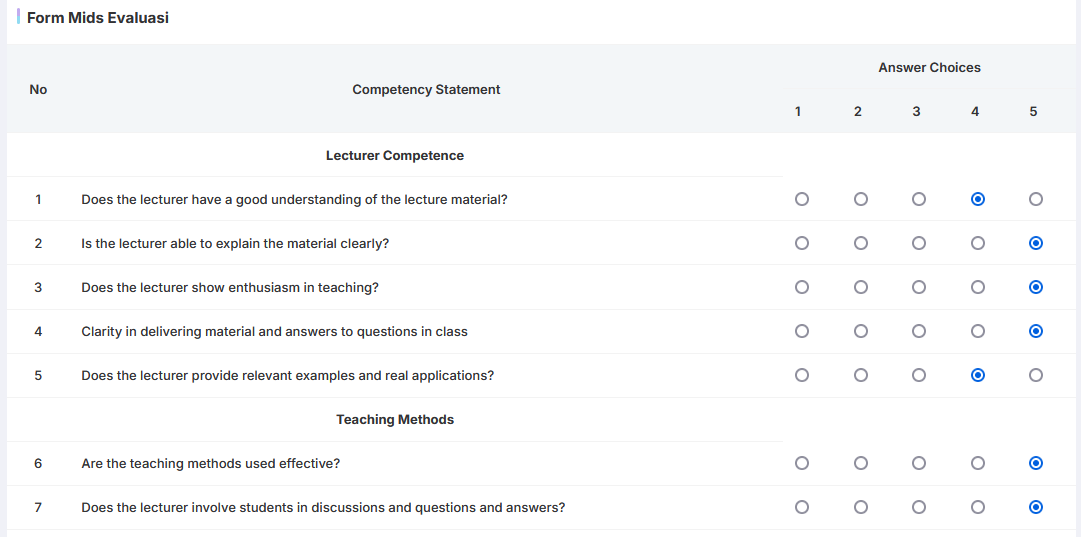Screen dimensions: 1081x537
Task: Click the selected 4 rating on question 1
Action: (x=977, y=199)
